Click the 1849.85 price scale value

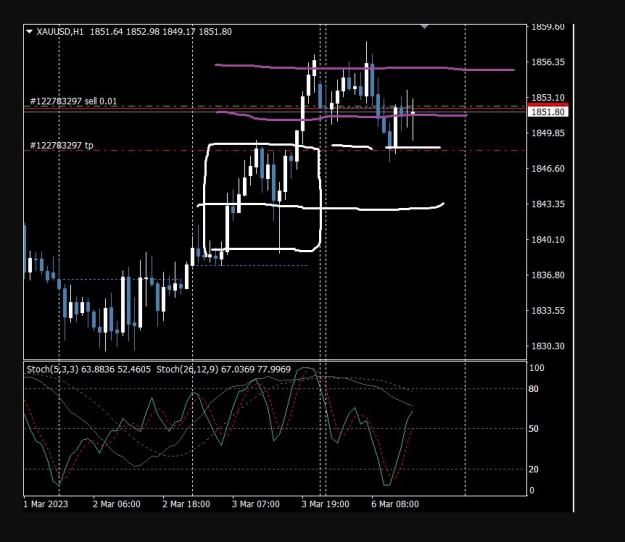[548, 133]
